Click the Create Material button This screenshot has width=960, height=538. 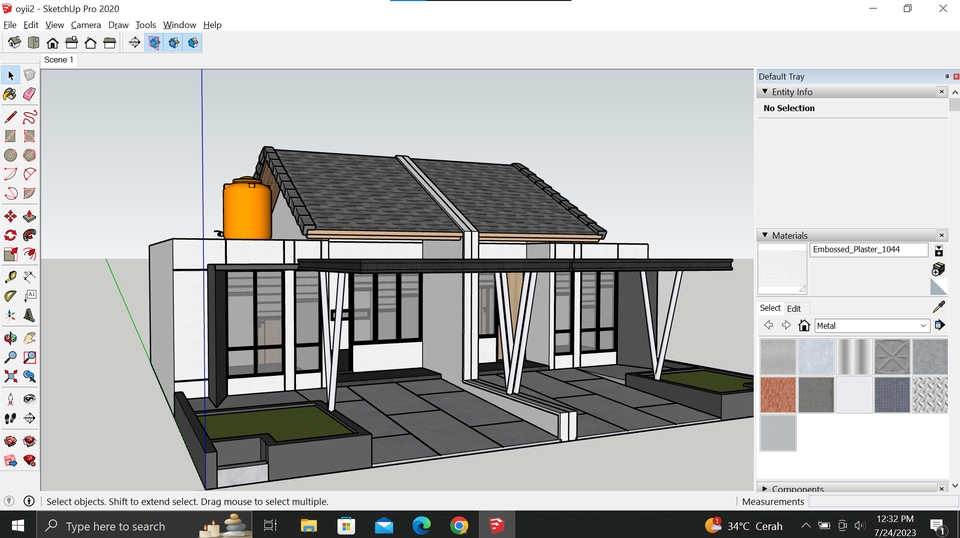click(938, 269)
